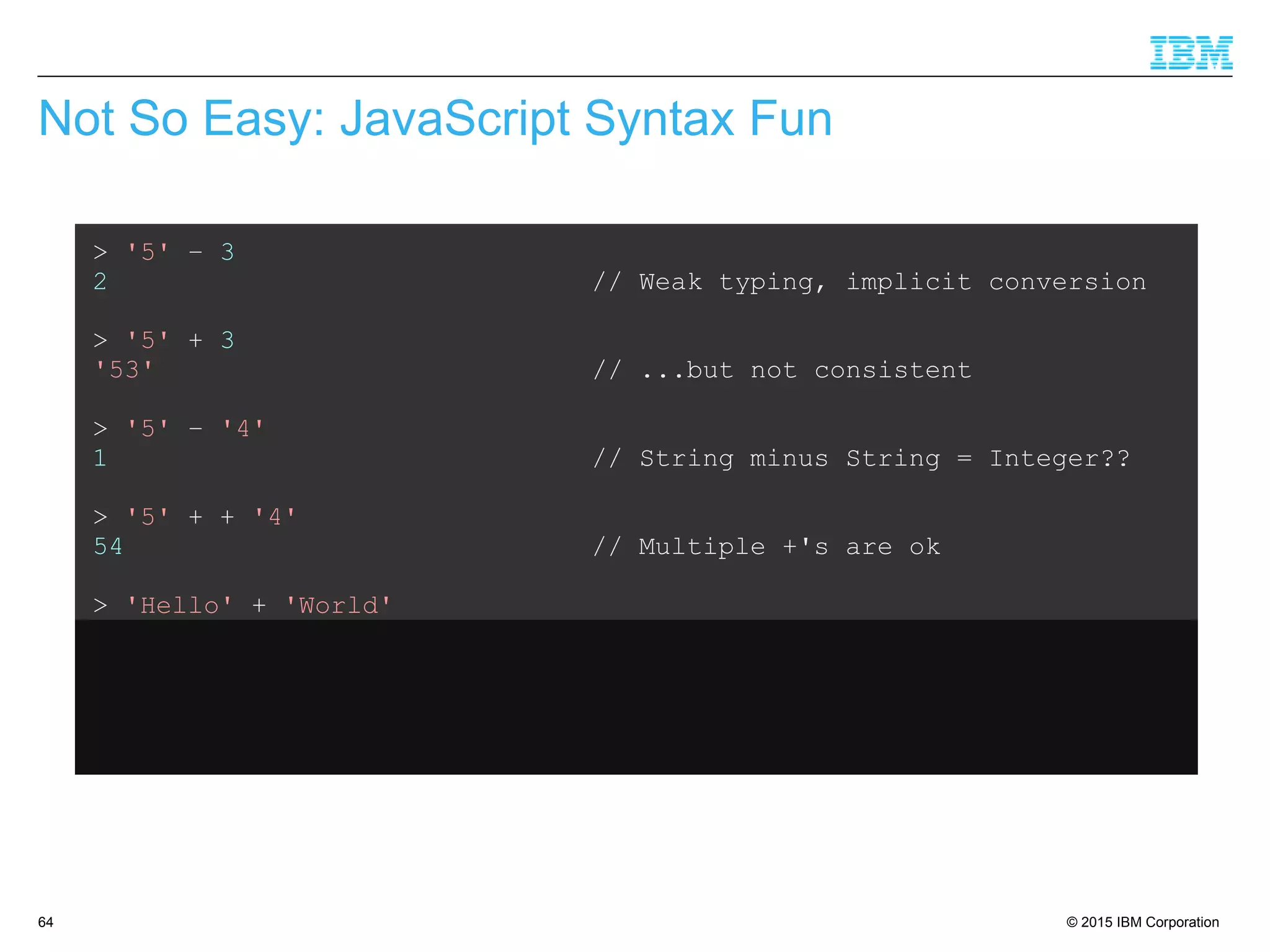Select the code line '5' - 3
1270x952 pixels.
[164, 252]
